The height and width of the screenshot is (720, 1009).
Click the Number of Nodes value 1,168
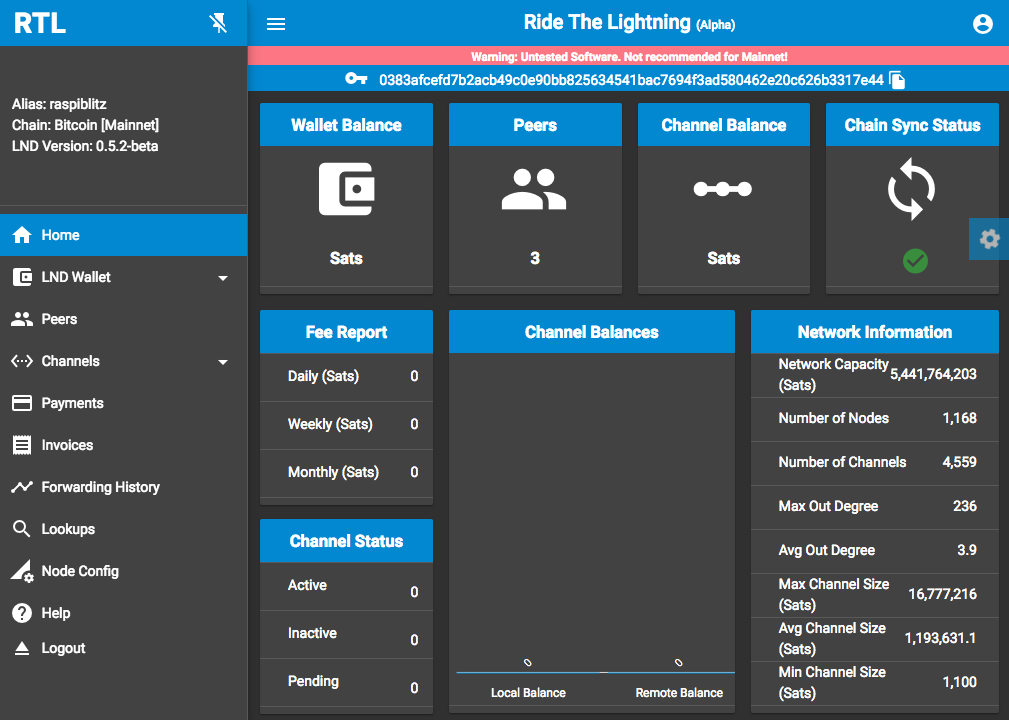959,418
